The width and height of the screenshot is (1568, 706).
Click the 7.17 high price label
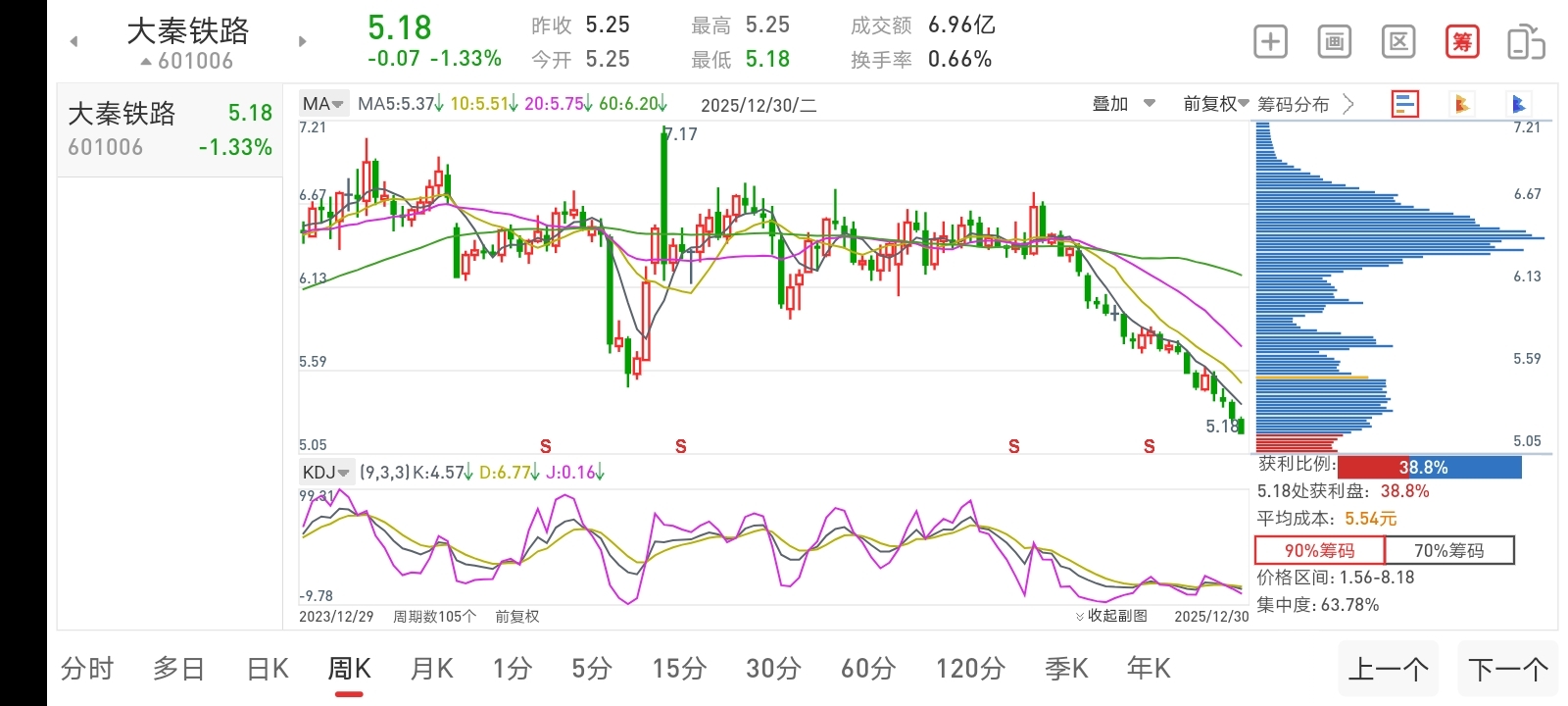tap(682, 134)
